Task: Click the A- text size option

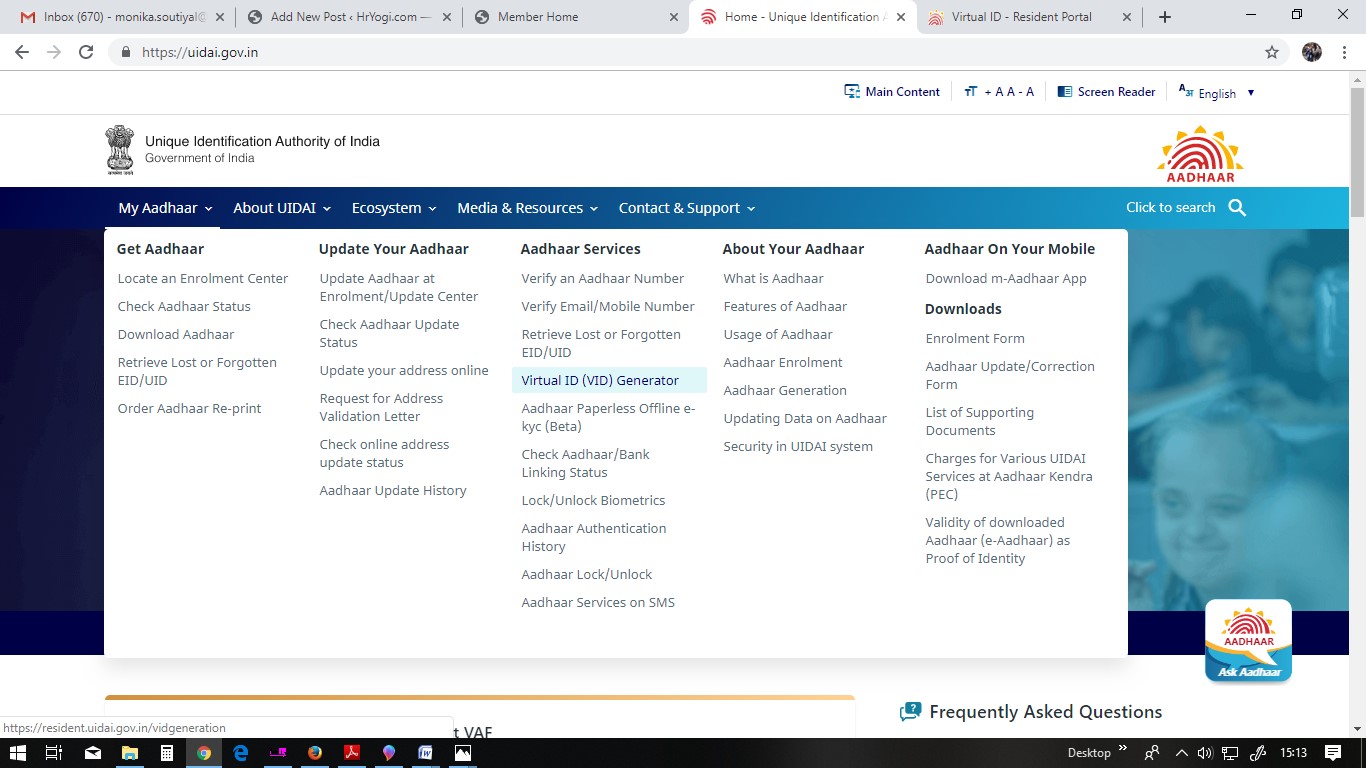Action: point(1026,92)
